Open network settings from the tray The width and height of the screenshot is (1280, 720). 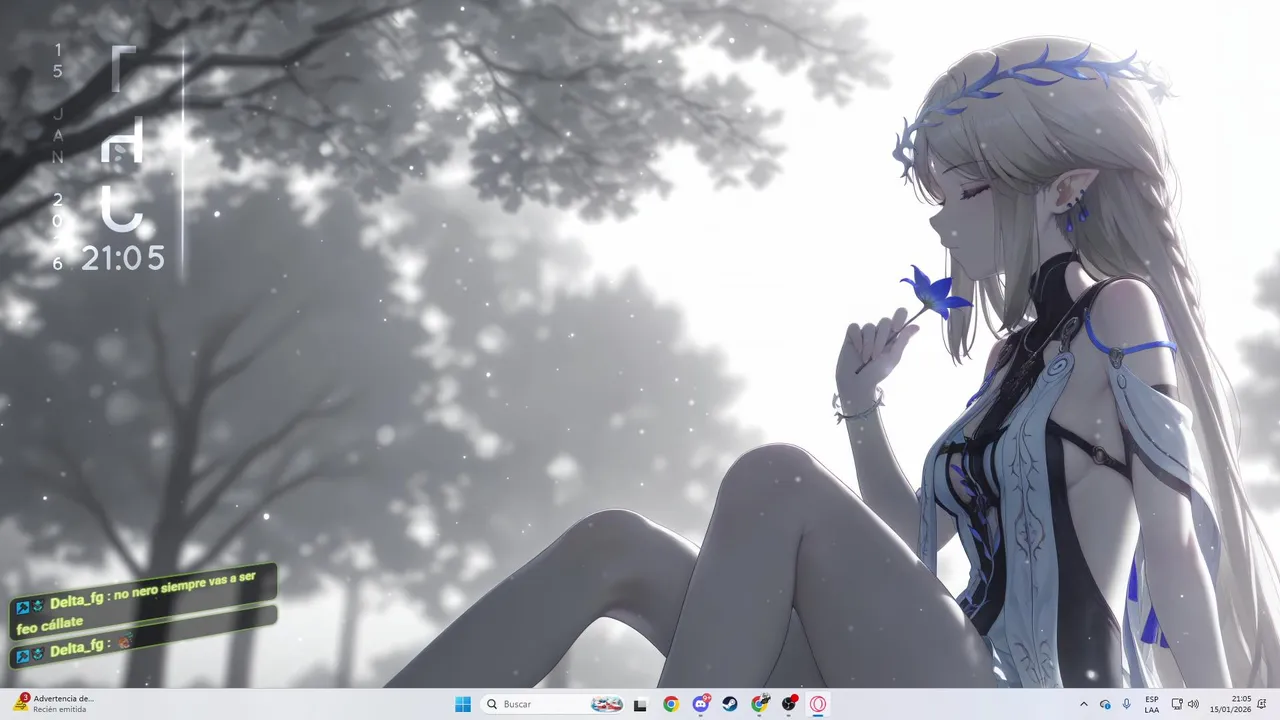(x=1177, y=704)
